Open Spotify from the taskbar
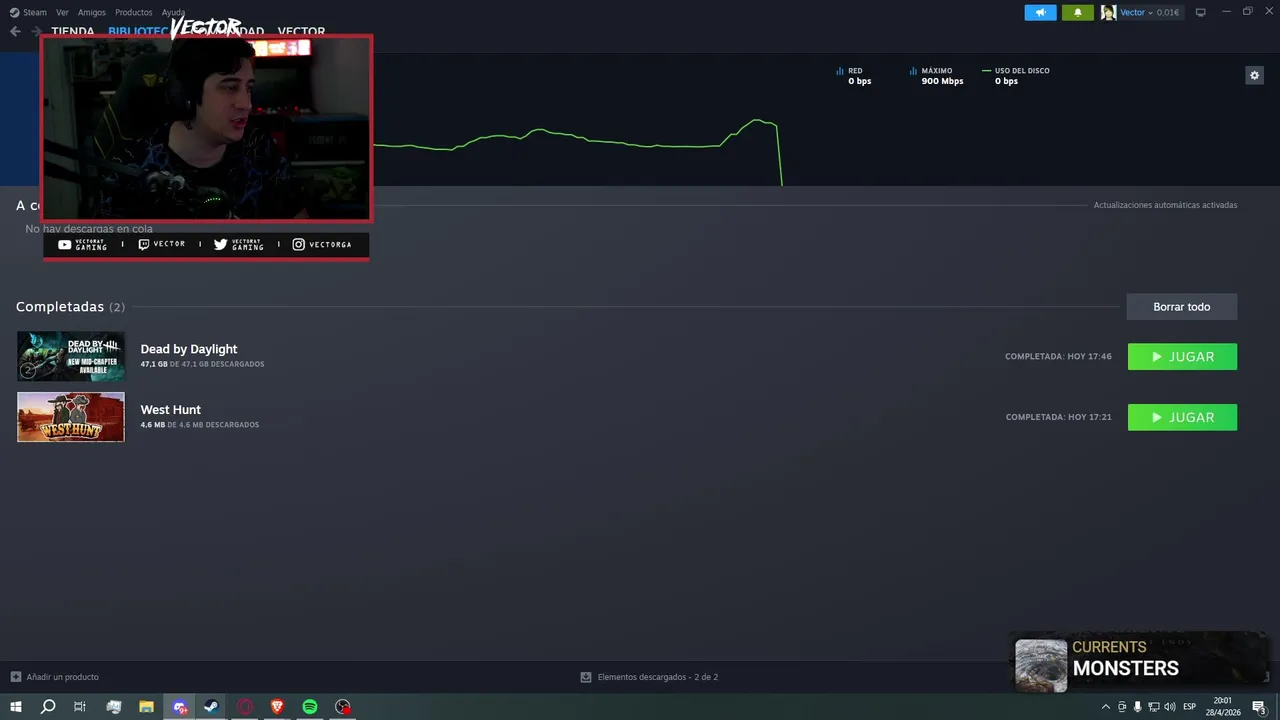The width and height of the screenshot is (1280, 720). [x=310, y=707]
